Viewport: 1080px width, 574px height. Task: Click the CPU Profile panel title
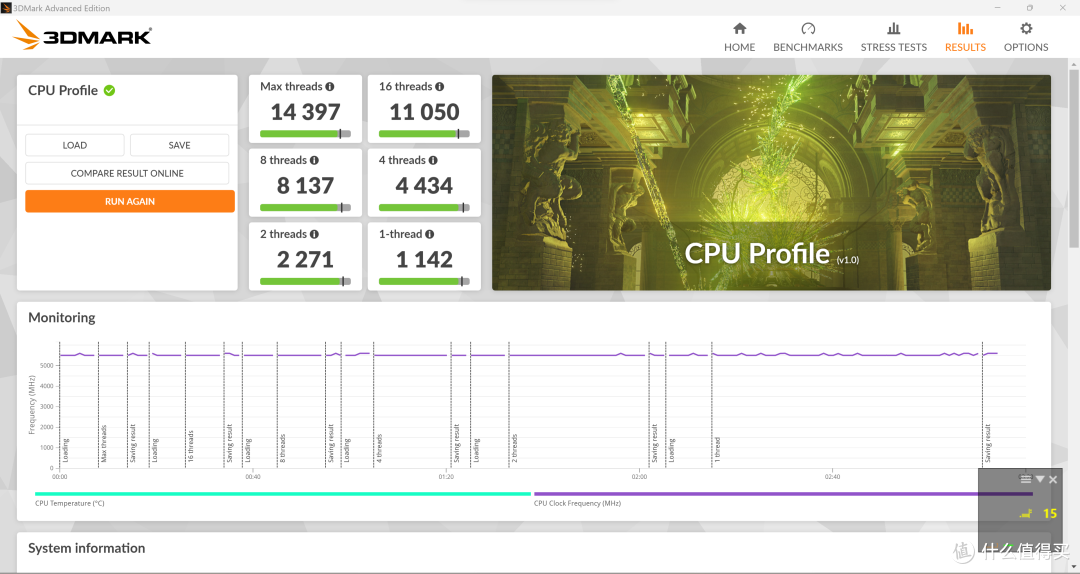coord(63,90)
